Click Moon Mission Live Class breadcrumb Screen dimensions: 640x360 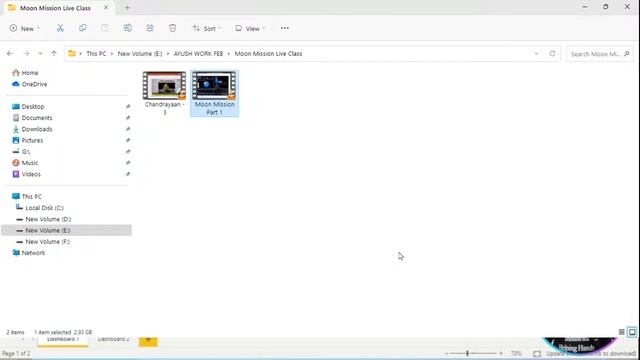click(x=268, y=53)
